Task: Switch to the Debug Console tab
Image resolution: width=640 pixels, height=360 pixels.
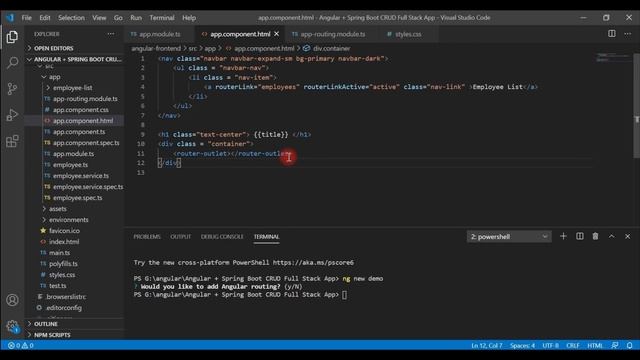Action: point(222,237)
